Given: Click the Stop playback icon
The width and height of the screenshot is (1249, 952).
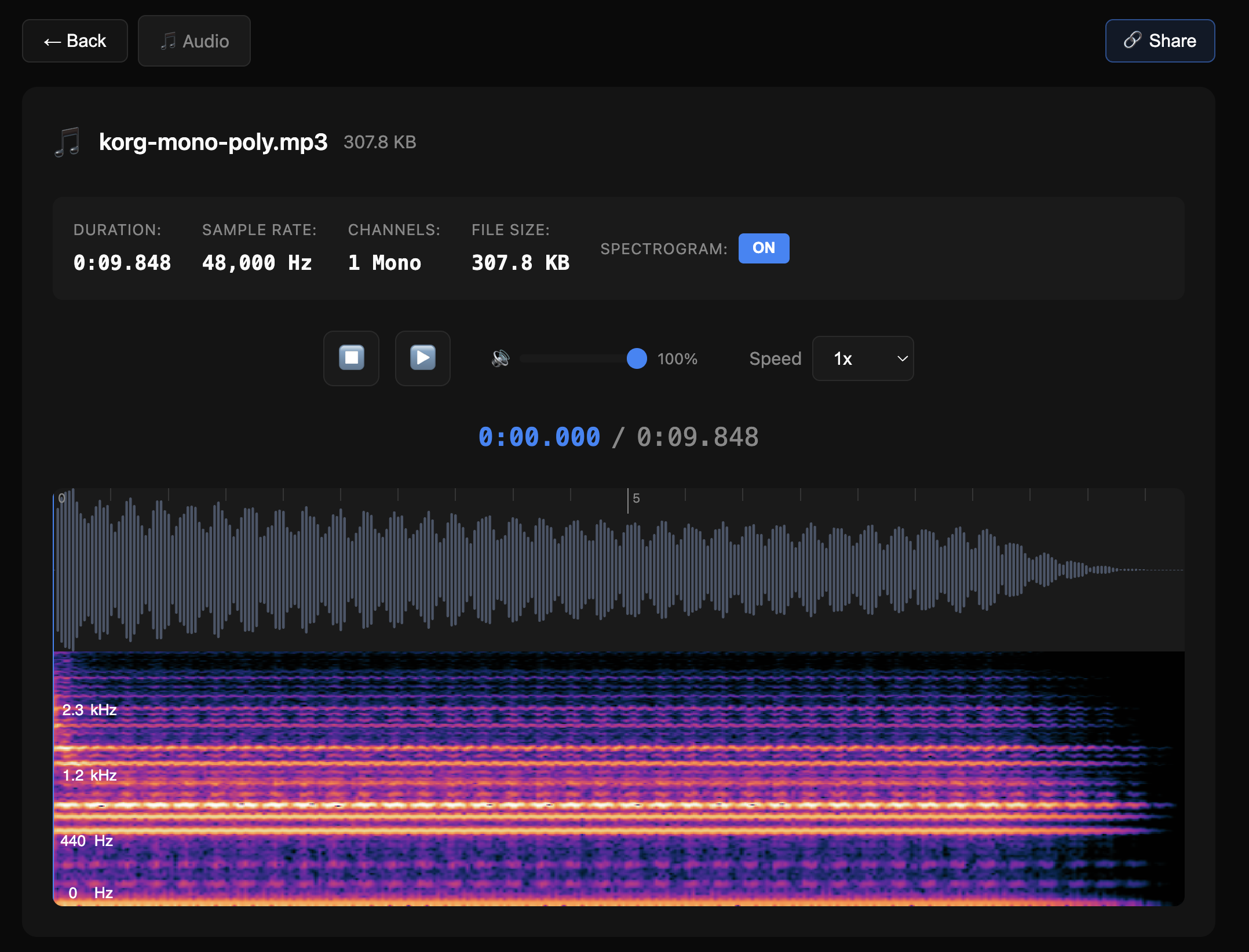Looking at the screenshot, I should point(351,358).
